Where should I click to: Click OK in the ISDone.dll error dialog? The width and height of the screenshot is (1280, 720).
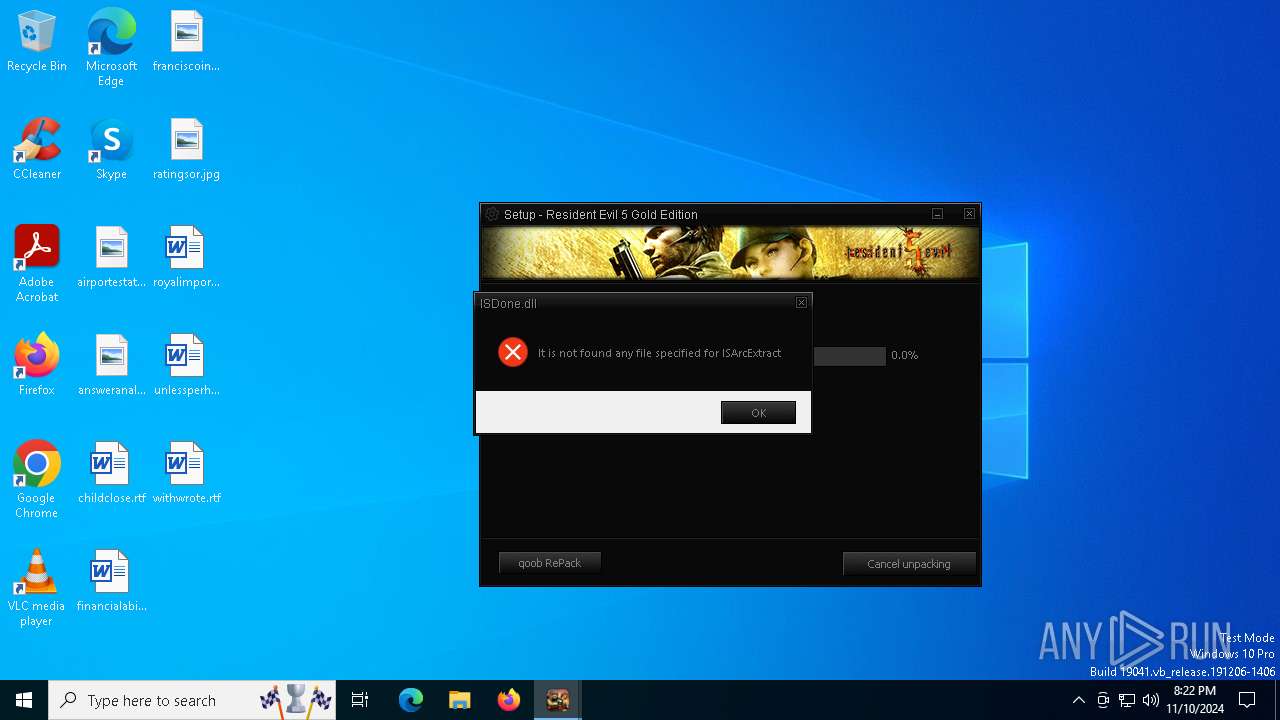tap(758, 413)
